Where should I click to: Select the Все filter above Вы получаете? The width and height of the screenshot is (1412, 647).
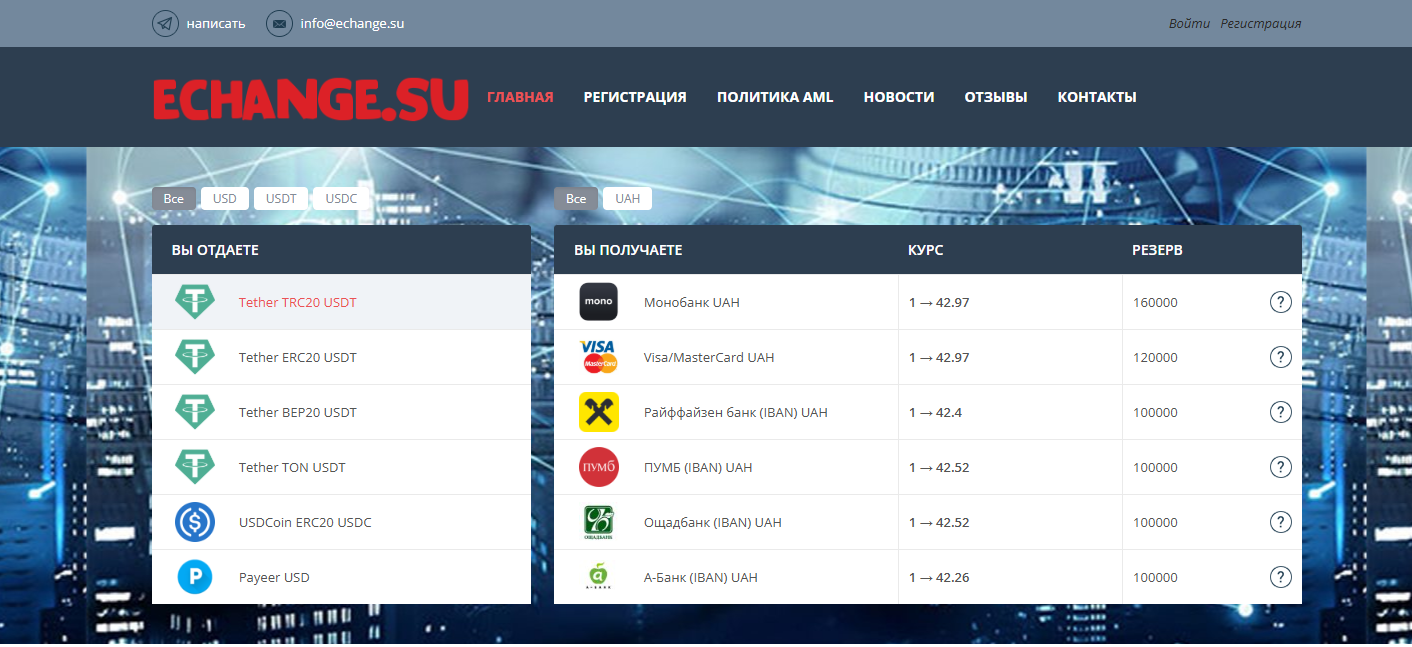(576, 198)
